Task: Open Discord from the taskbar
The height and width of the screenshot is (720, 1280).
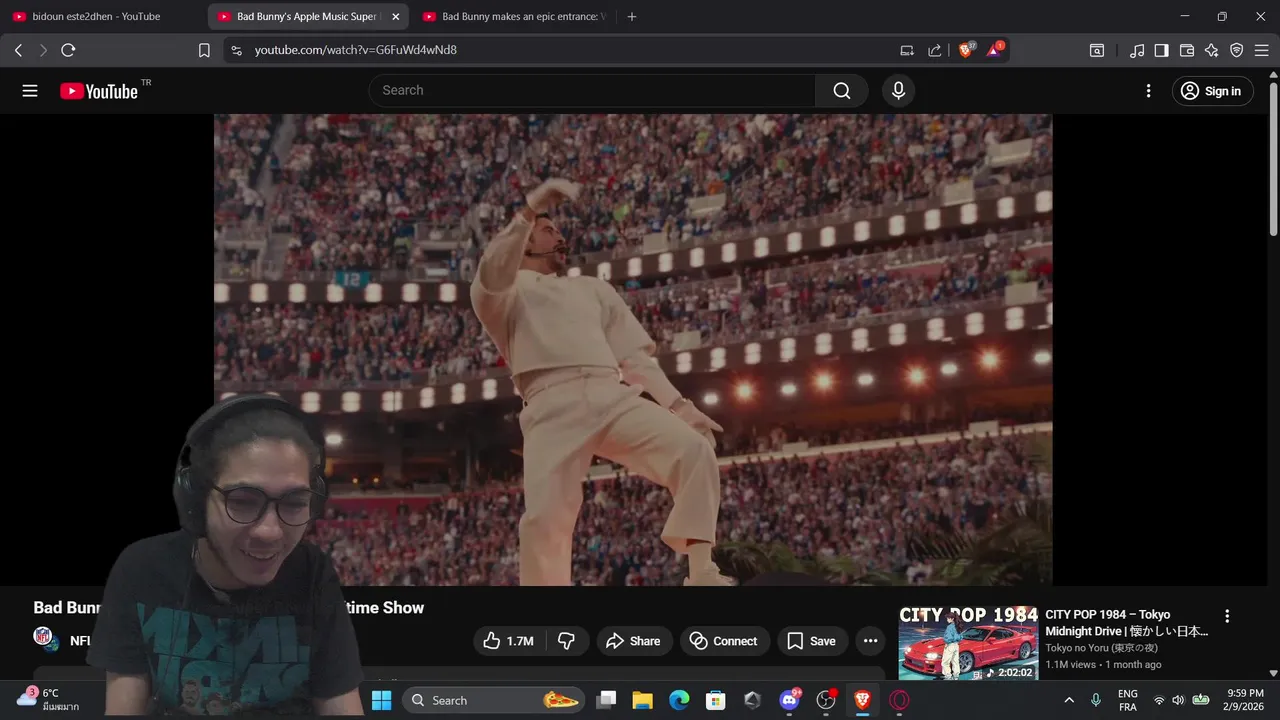Action: (x=789, y=700)
